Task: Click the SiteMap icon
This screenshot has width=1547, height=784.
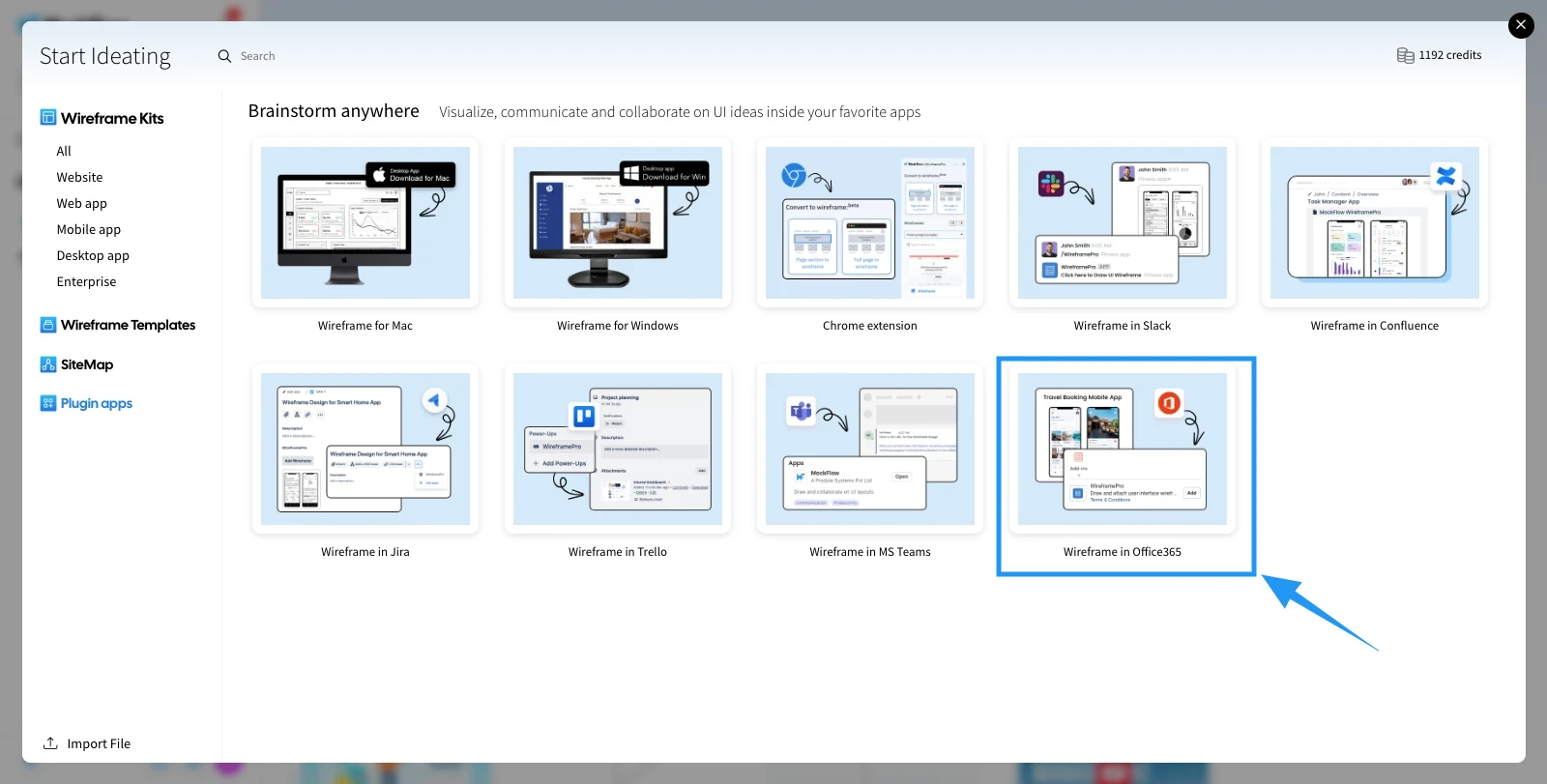Action: pyautogui.click(x=48, y=364)
